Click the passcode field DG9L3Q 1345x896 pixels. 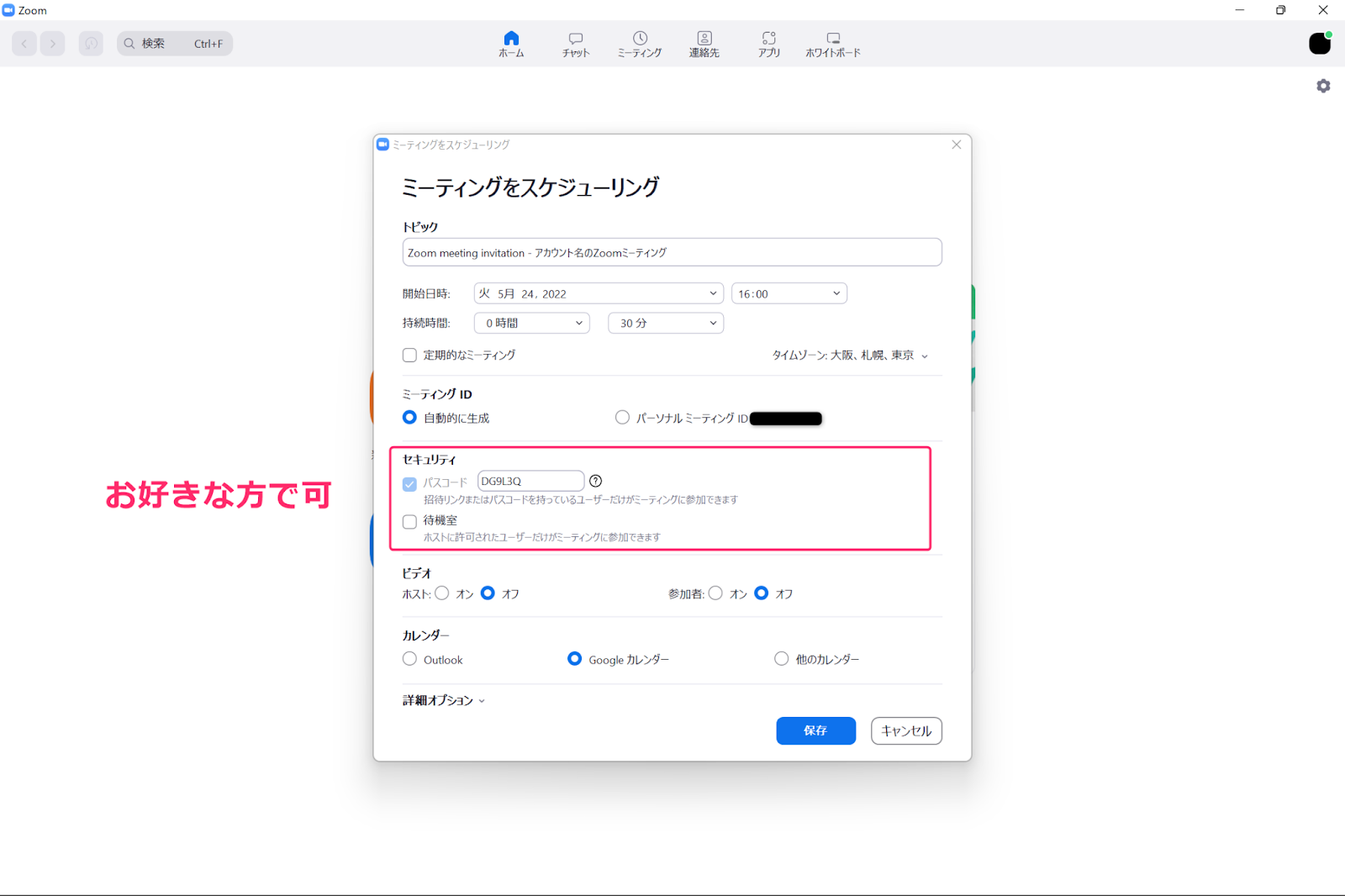530,481
